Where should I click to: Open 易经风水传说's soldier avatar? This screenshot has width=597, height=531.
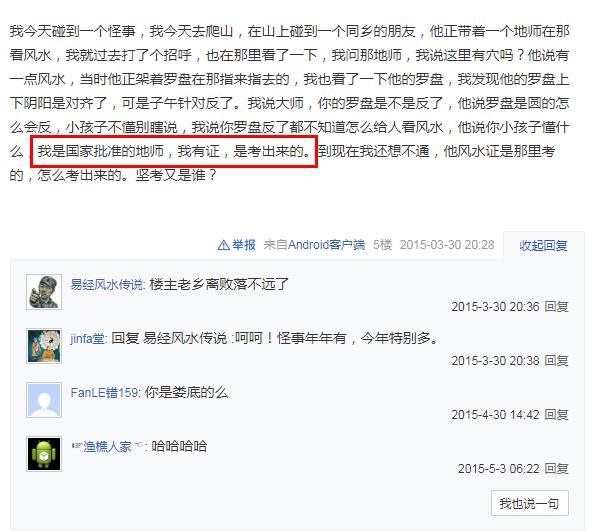(44, 292)
